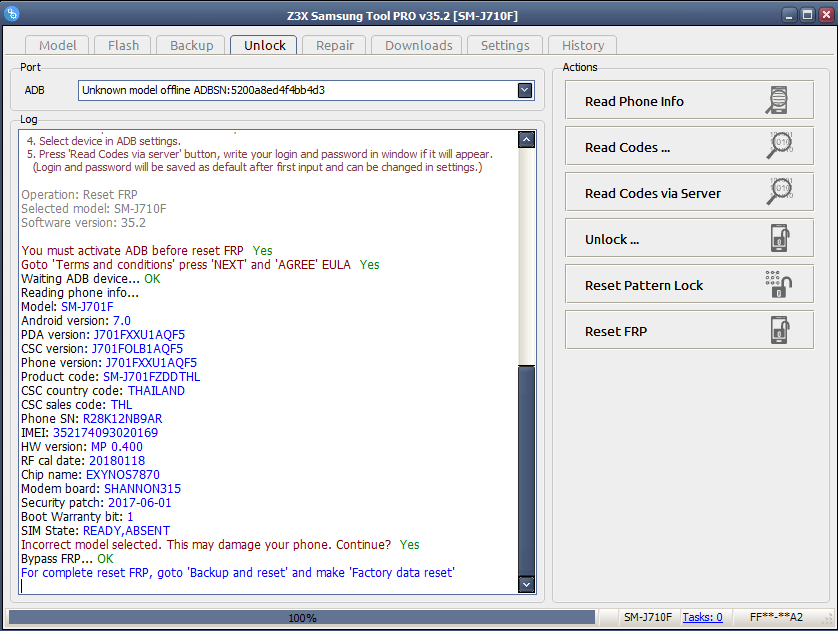838x631 pixels.
Task: Click CSC country code THAILAND
Action: coord(156,391)
